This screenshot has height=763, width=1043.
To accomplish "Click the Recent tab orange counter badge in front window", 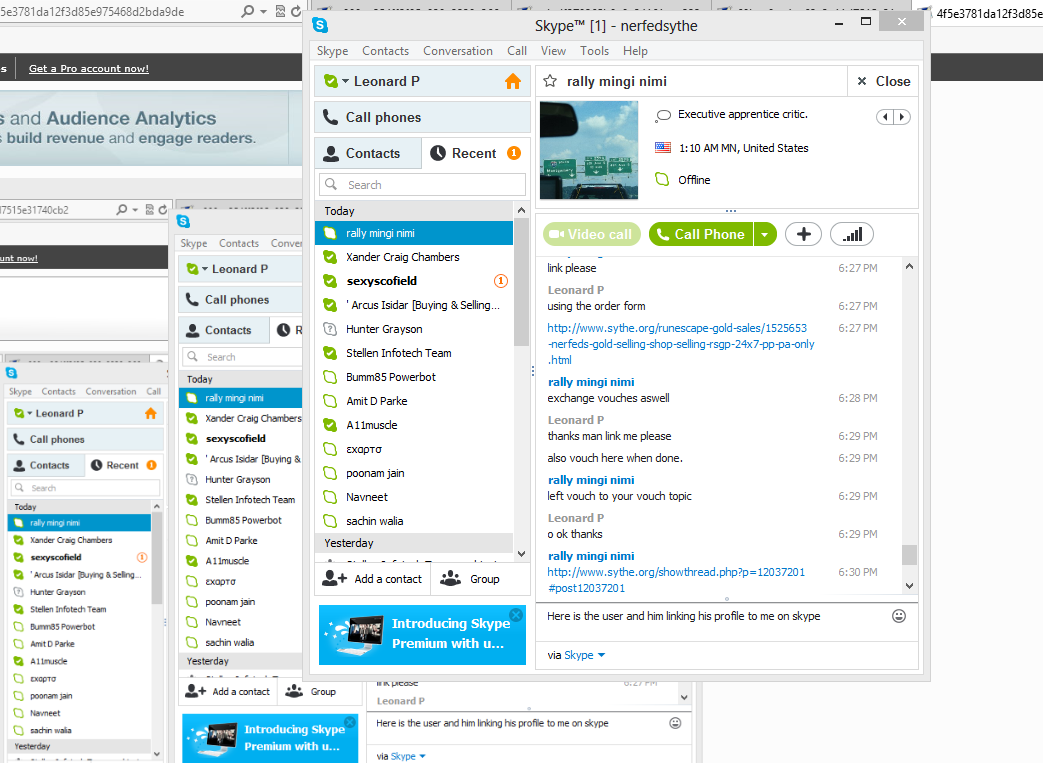I will click(514, 153).
